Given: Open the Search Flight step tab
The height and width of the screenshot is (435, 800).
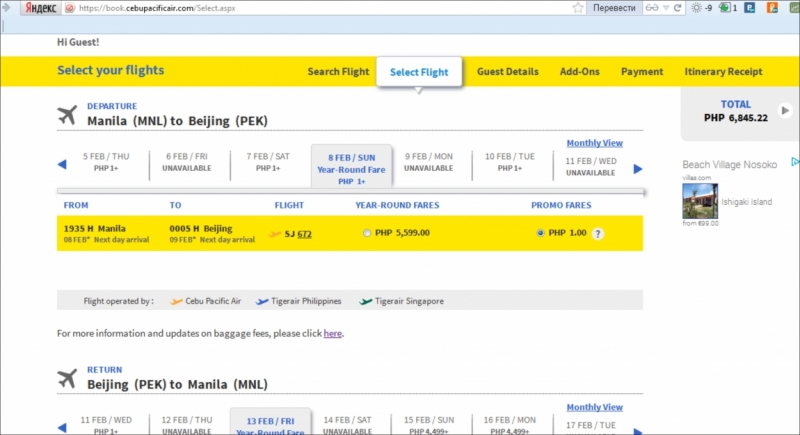Looking at the screenshot, I should coord(338,72).
